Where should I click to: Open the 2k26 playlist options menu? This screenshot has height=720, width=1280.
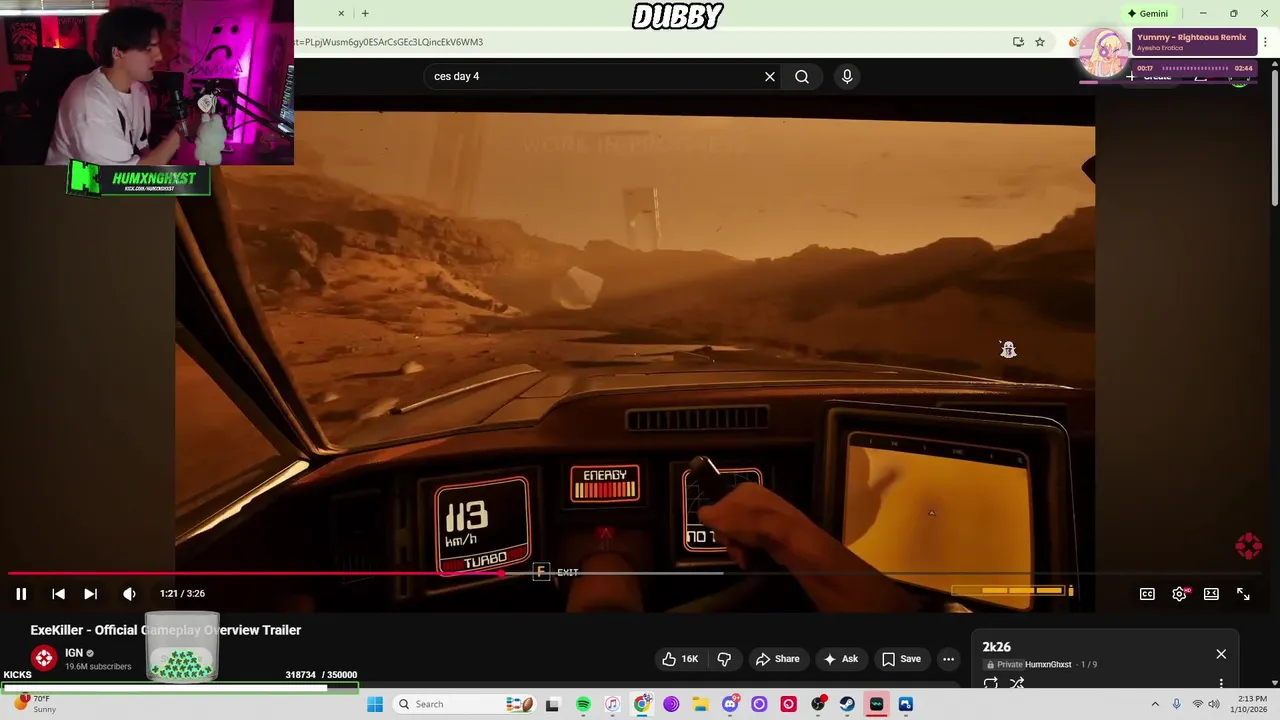[1221, 684]
